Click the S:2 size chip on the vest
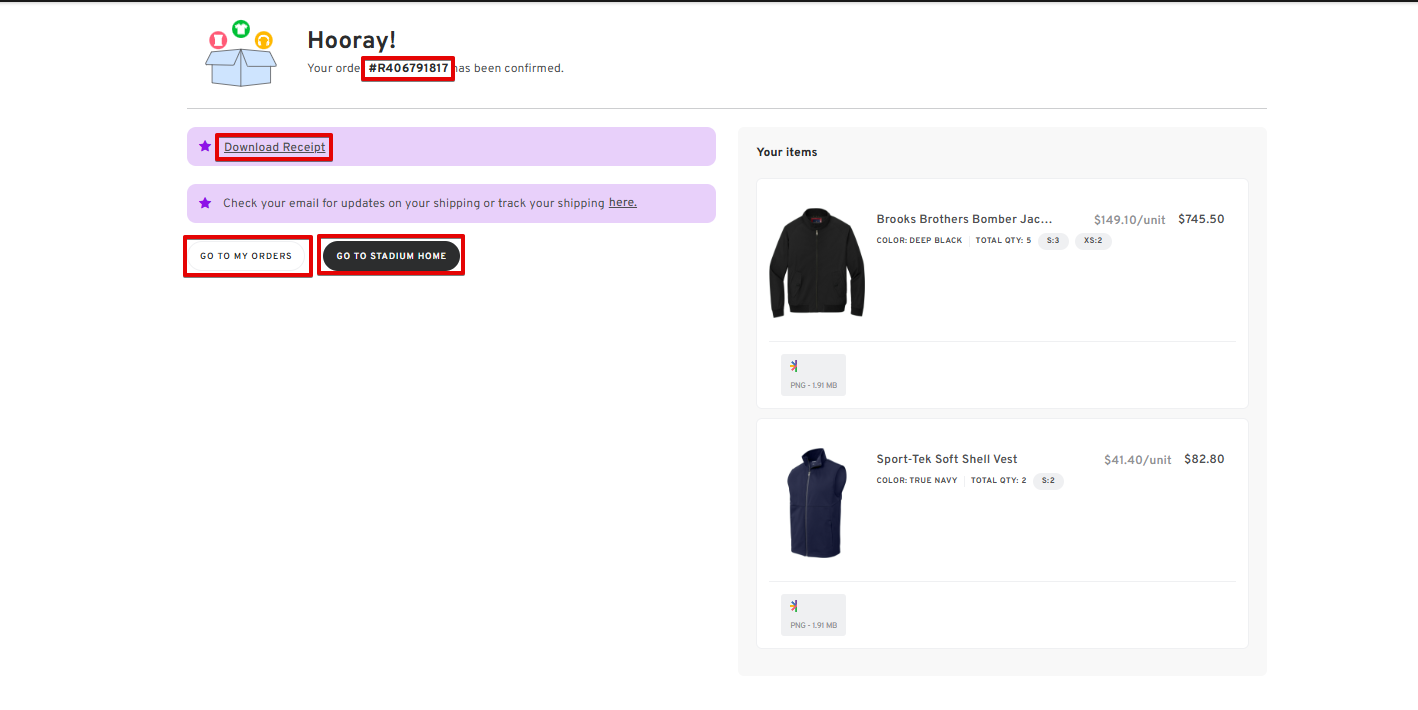 1048,481
